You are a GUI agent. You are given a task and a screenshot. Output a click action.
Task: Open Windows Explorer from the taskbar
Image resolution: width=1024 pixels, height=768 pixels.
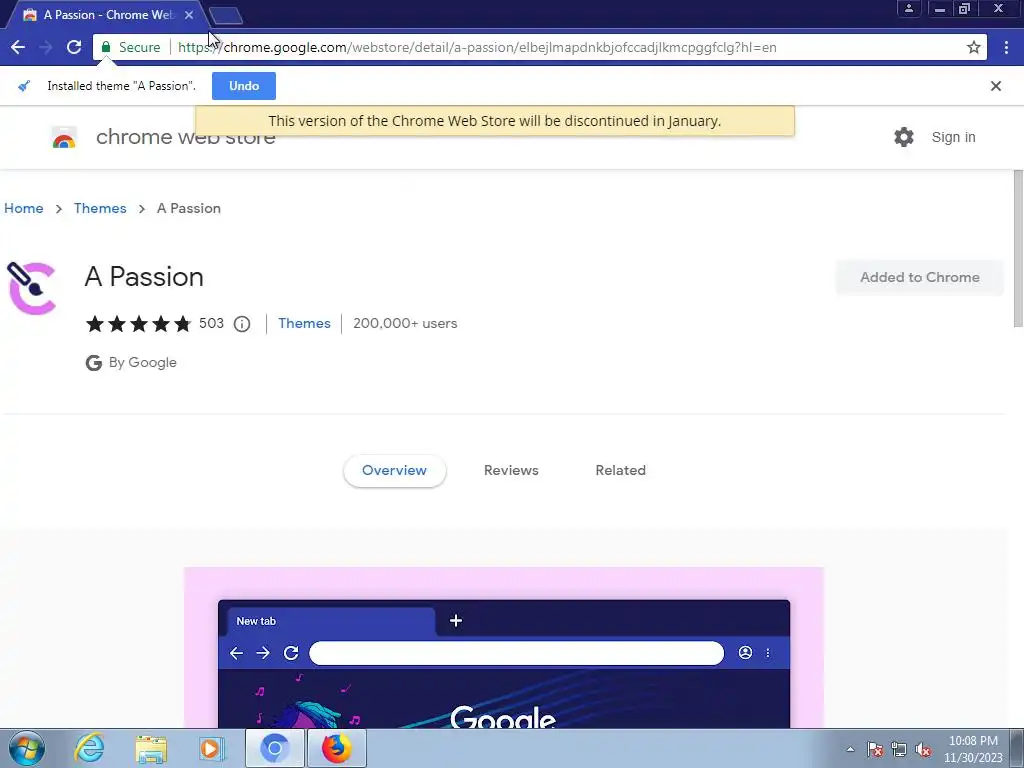[151, 748]
